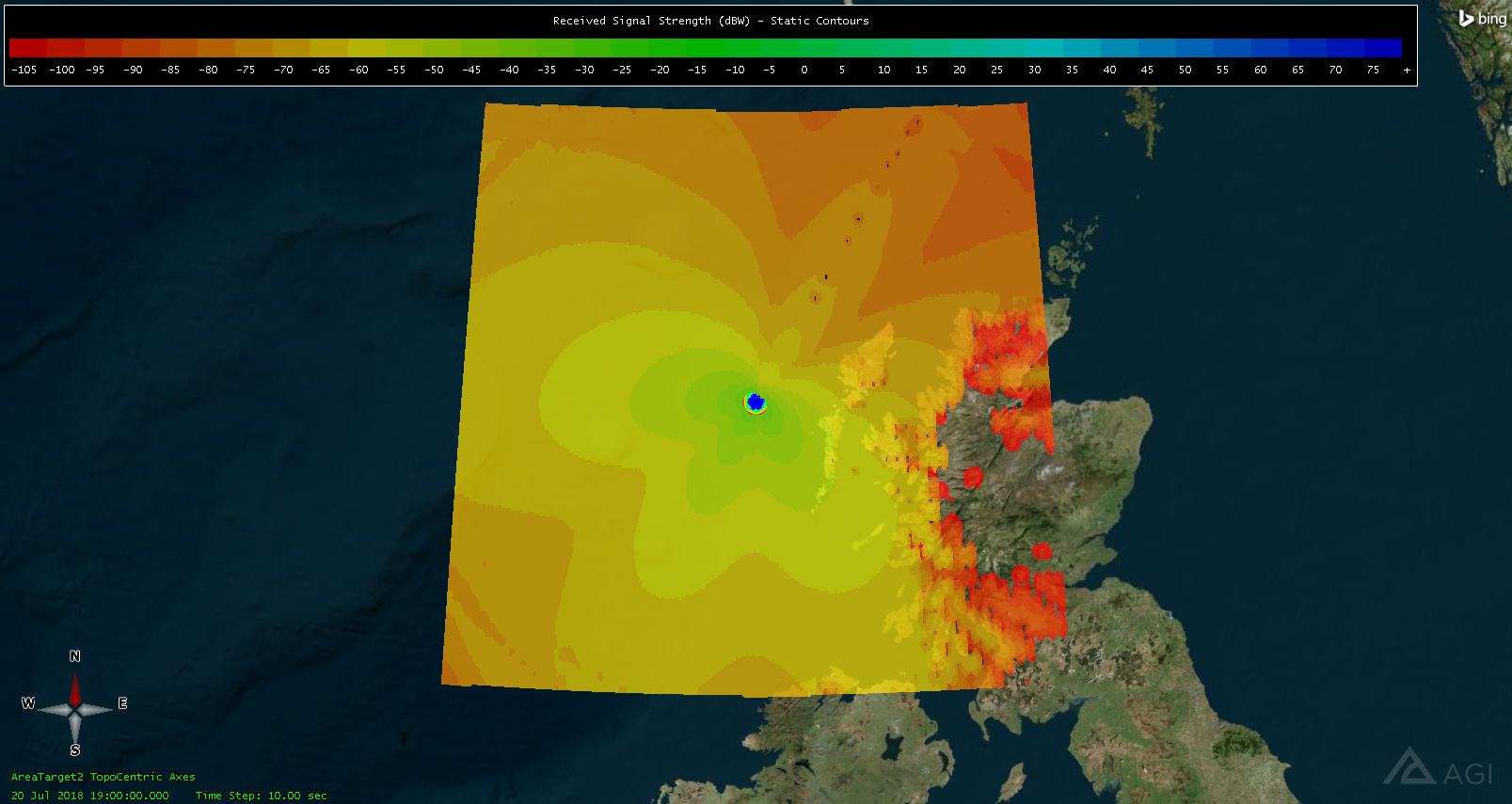Viewport: 1512px width, 804px height.
Task: Click the + label at legend end
Action: [1407, 70]
